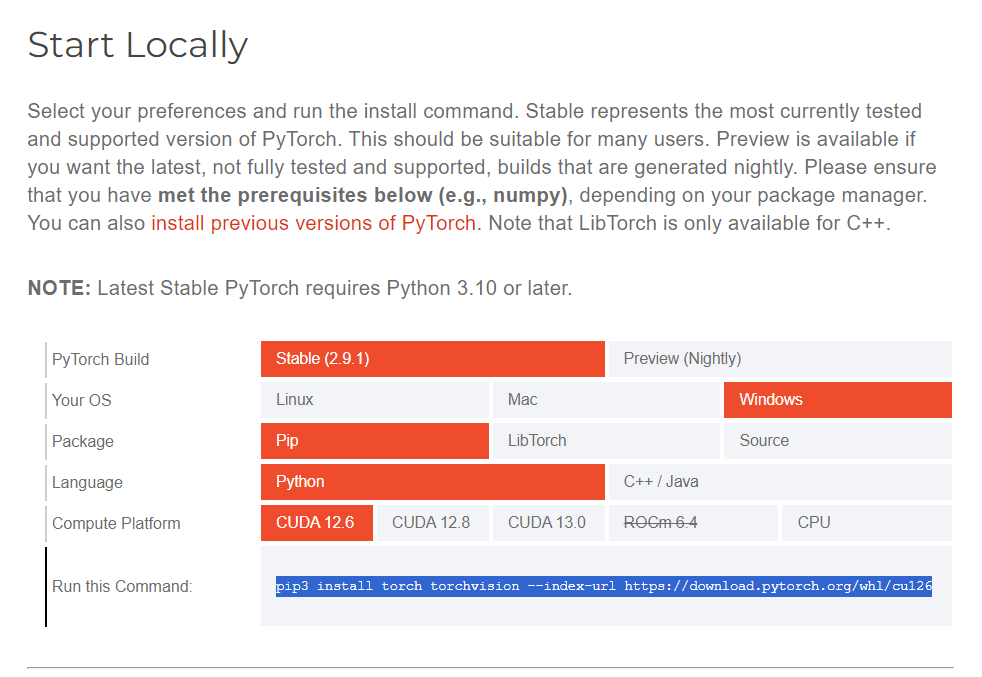Pick the CUDA 13.0 platform option
Viewport: 982px width, 677px height.
[x=548, y=523]
